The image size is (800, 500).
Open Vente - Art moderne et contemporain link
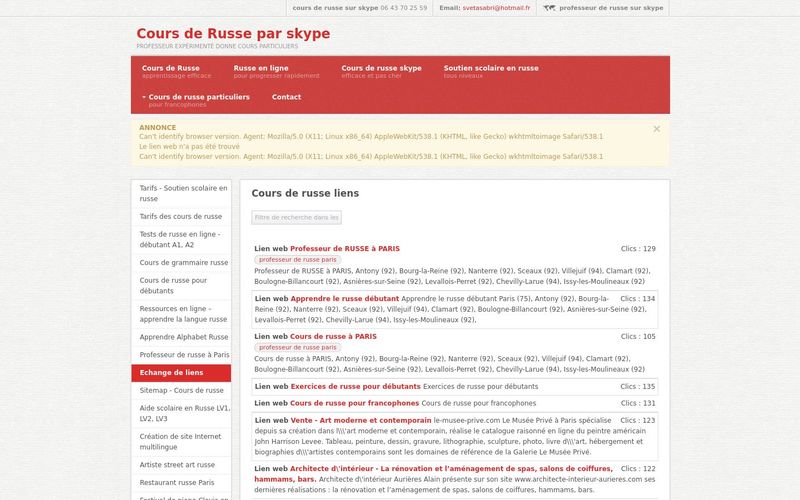click(361, 420)
